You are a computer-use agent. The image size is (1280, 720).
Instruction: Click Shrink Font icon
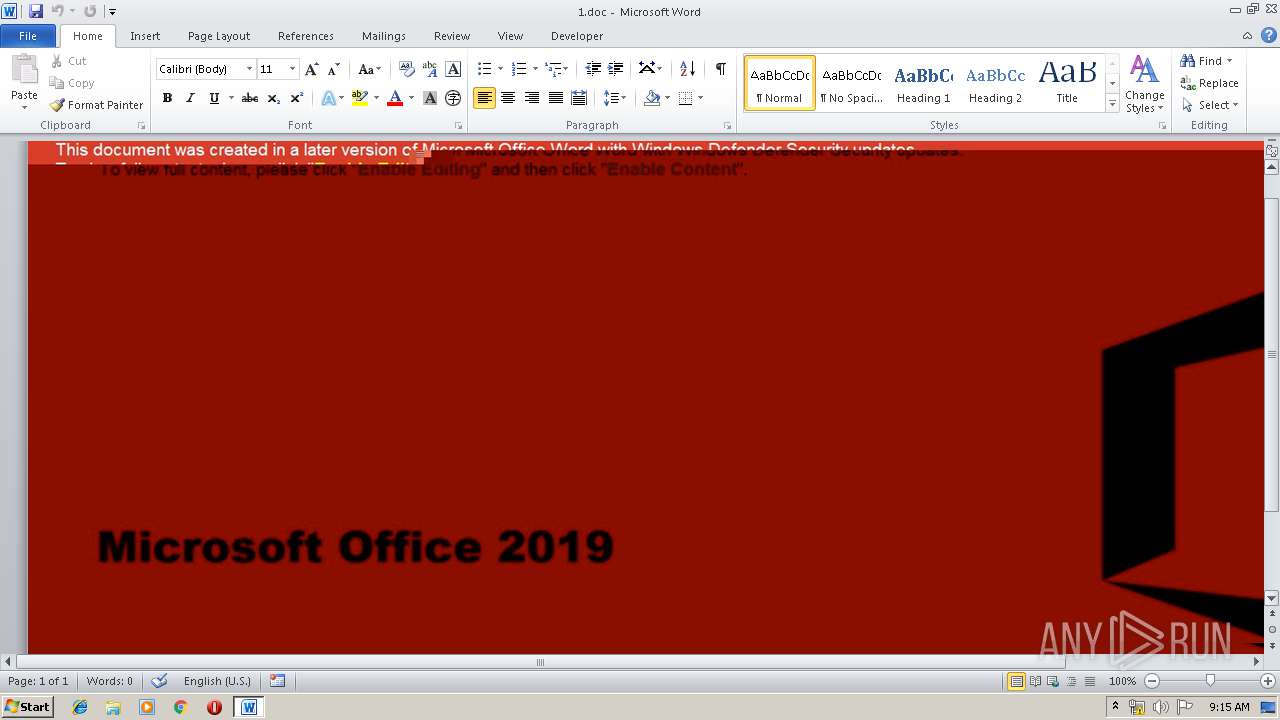(334, 69)
